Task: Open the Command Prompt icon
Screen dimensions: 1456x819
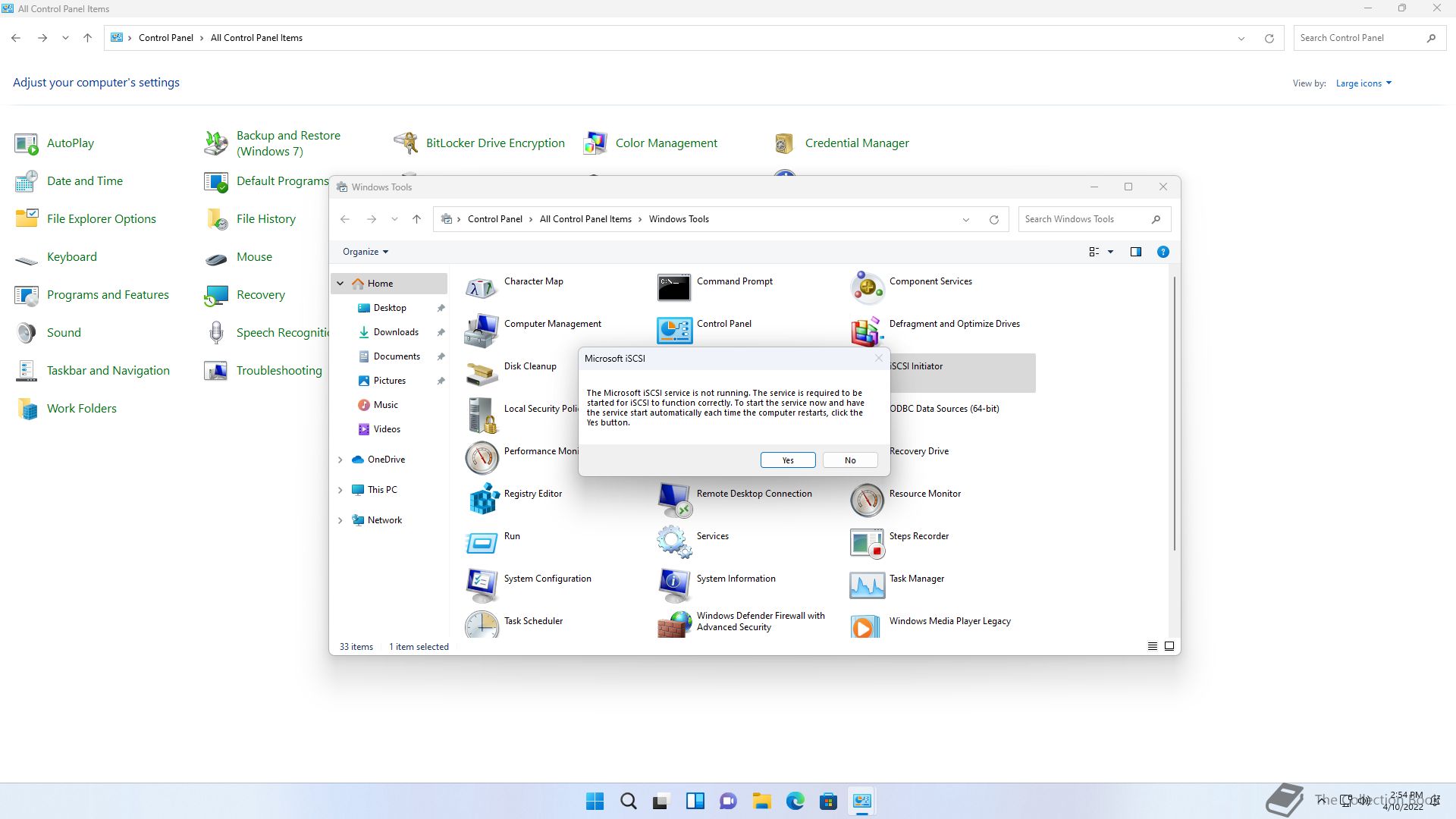Action: tap(674, 288)
